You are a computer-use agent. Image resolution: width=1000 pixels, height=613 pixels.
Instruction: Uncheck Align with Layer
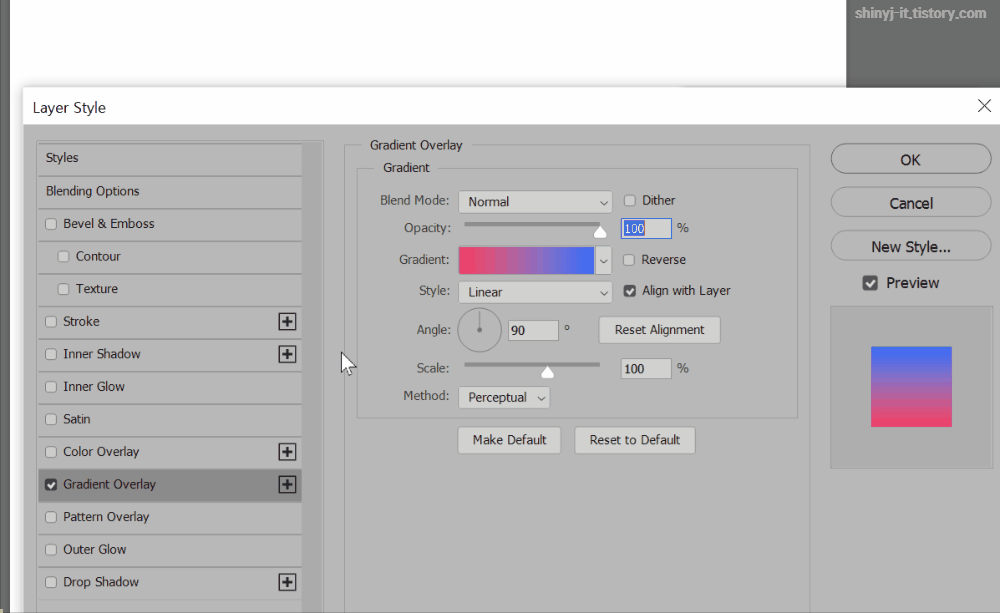(629, 291)
